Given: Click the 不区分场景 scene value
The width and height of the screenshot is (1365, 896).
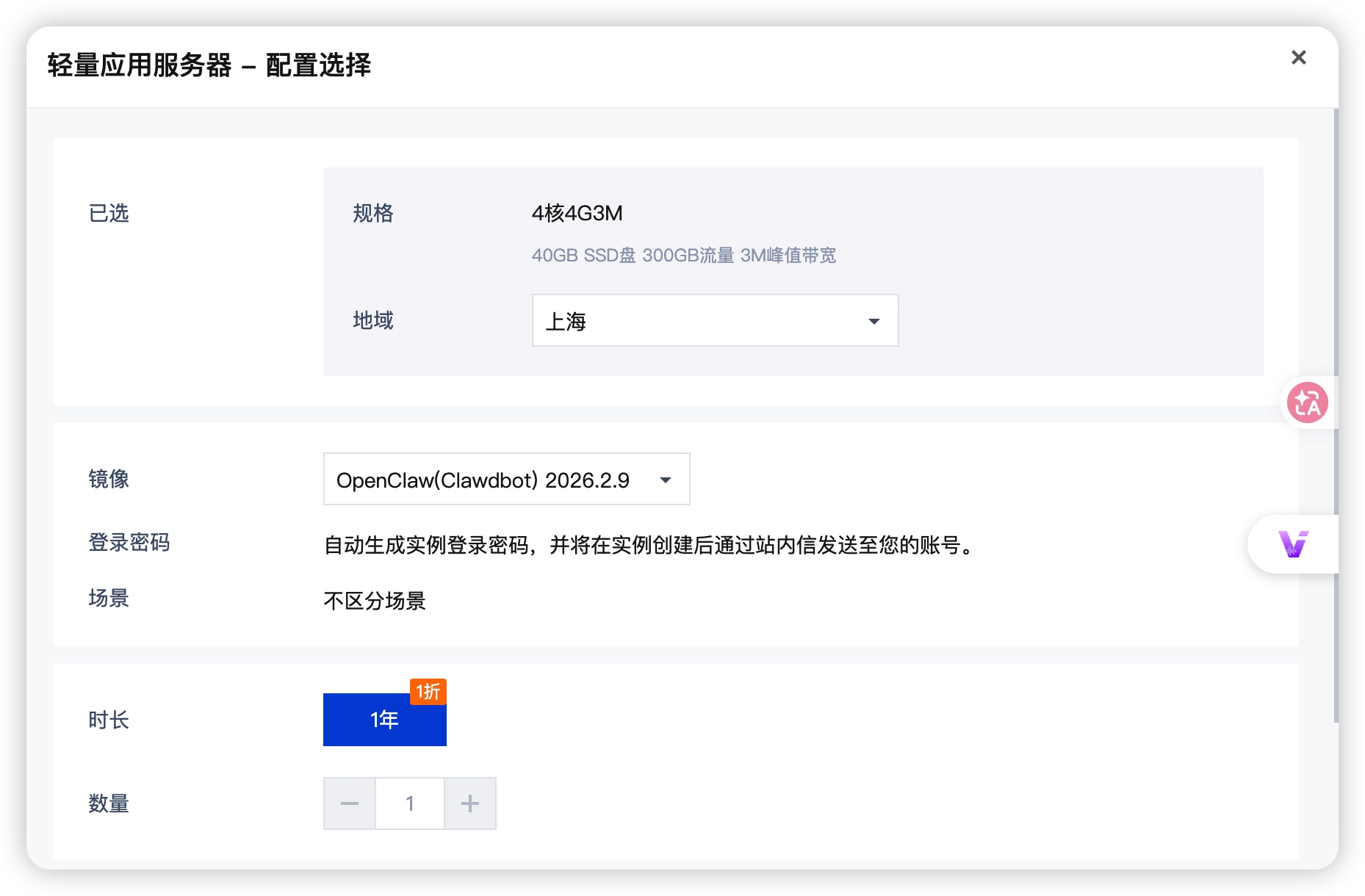Looking at the screenshot, I should click(x=375, y=601).
